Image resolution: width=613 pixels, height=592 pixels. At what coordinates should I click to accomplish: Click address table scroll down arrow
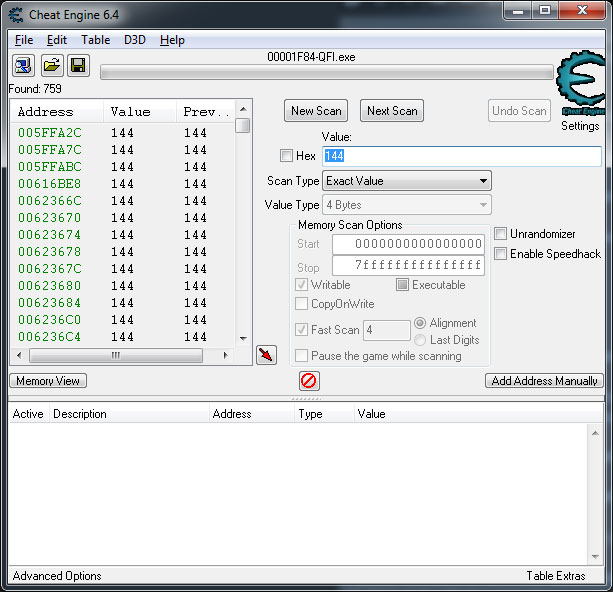click(595, 556)
